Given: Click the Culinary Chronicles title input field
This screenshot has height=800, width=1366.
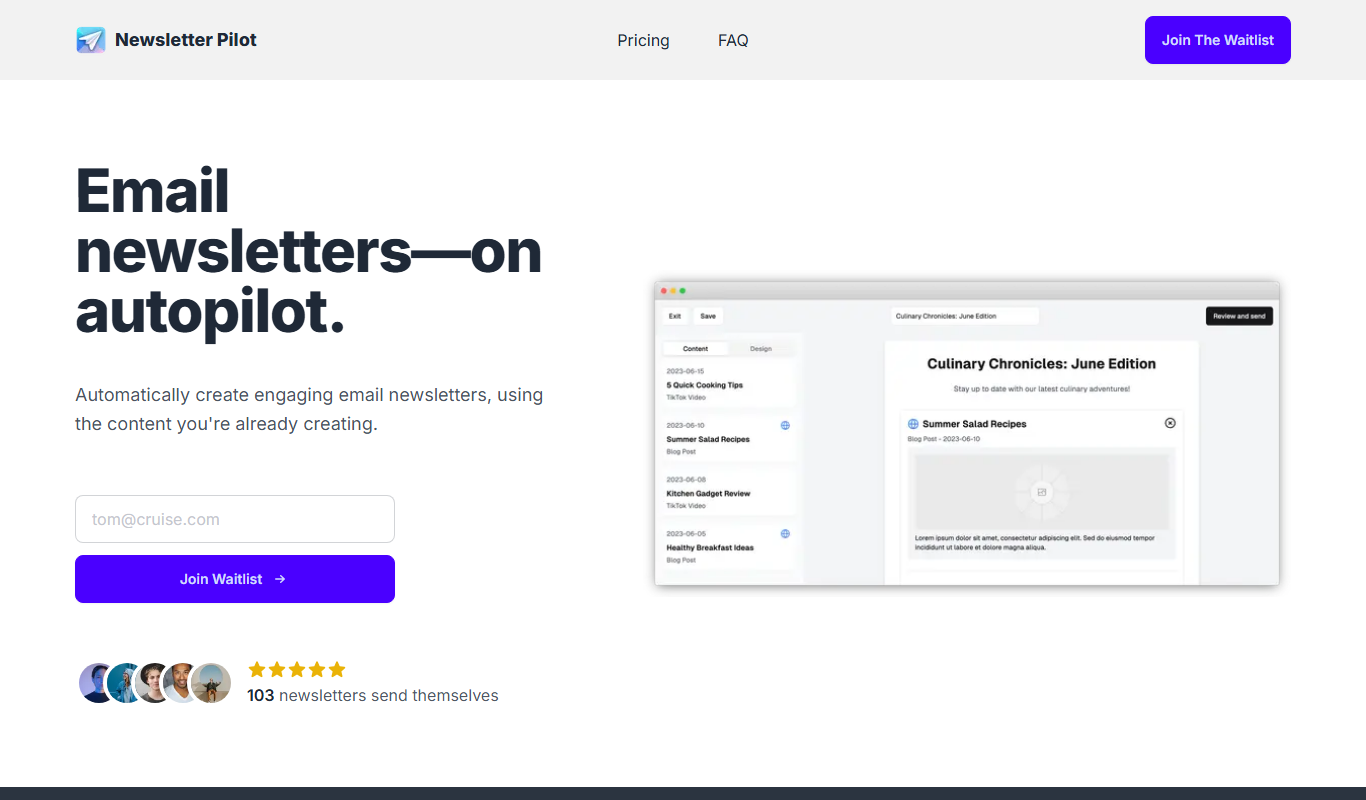Looking at the screenshot, I should pyautogui.click(x=965, y=316).
